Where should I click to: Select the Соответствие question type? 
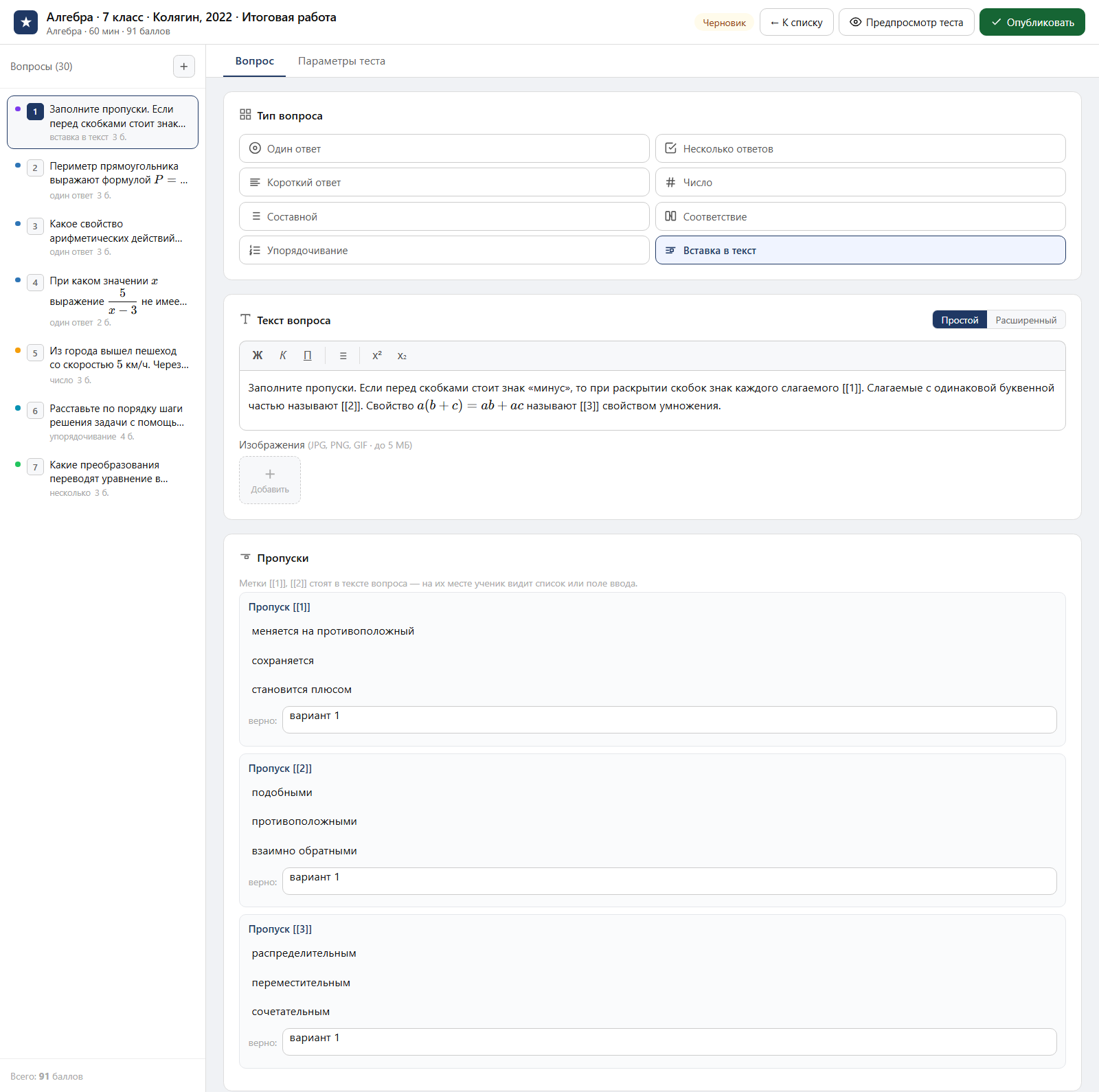(861, 216)
